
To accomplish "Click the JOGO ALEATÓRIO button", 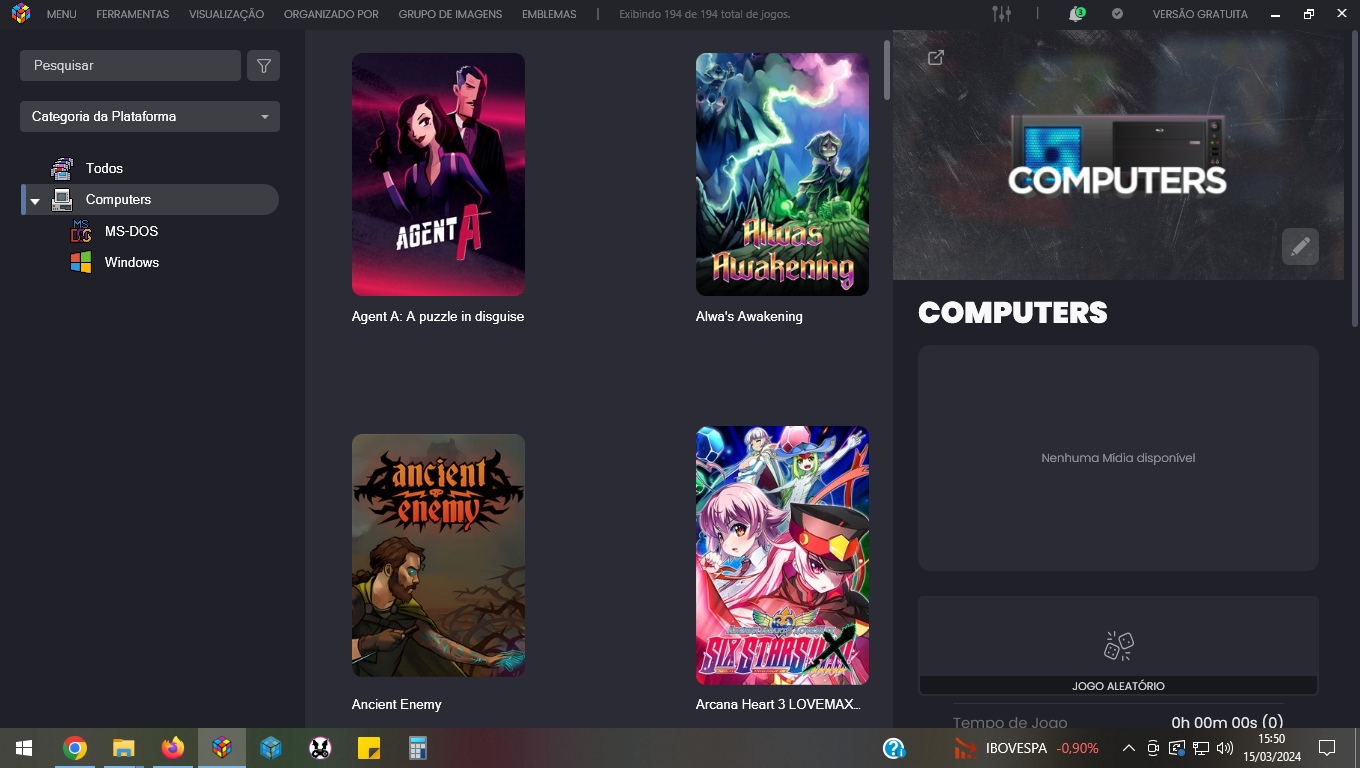I will coord(1118,686).
